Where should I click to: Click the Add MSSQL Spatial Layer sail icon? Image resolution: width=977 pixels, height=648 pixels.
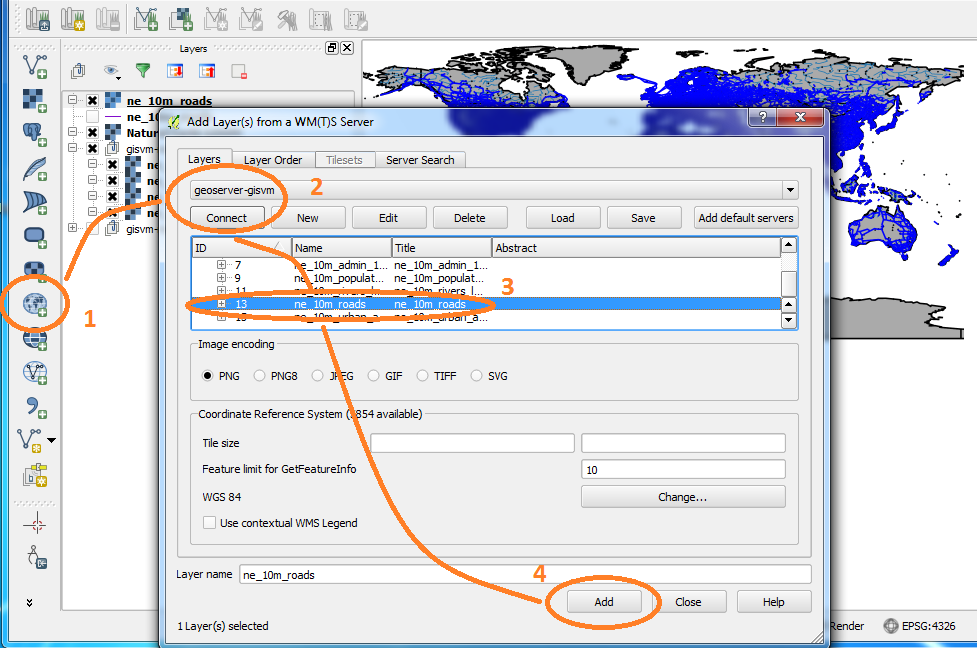pyautogui.click(x=35, y=202)
